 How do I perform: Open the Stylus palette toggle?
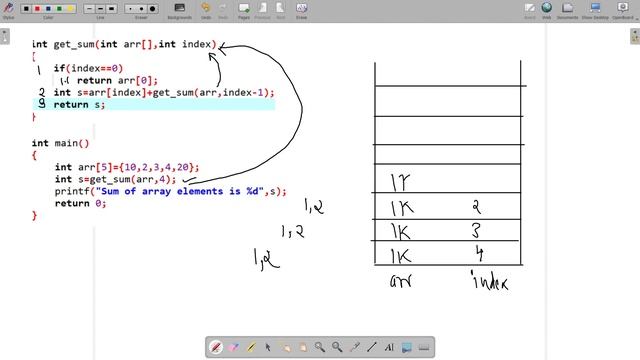[x=8, y=9]
